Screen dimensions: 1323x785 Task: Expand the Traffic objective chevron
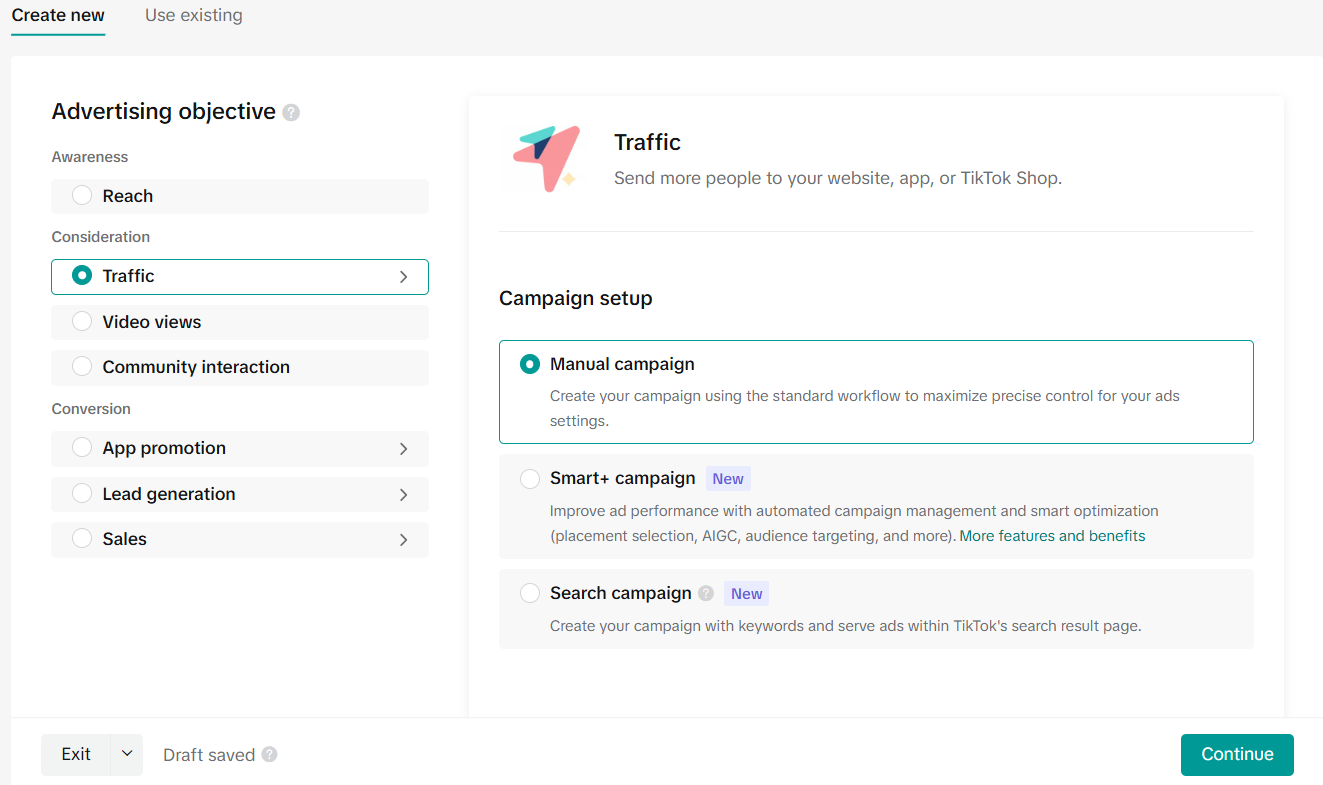pos(403,277)
